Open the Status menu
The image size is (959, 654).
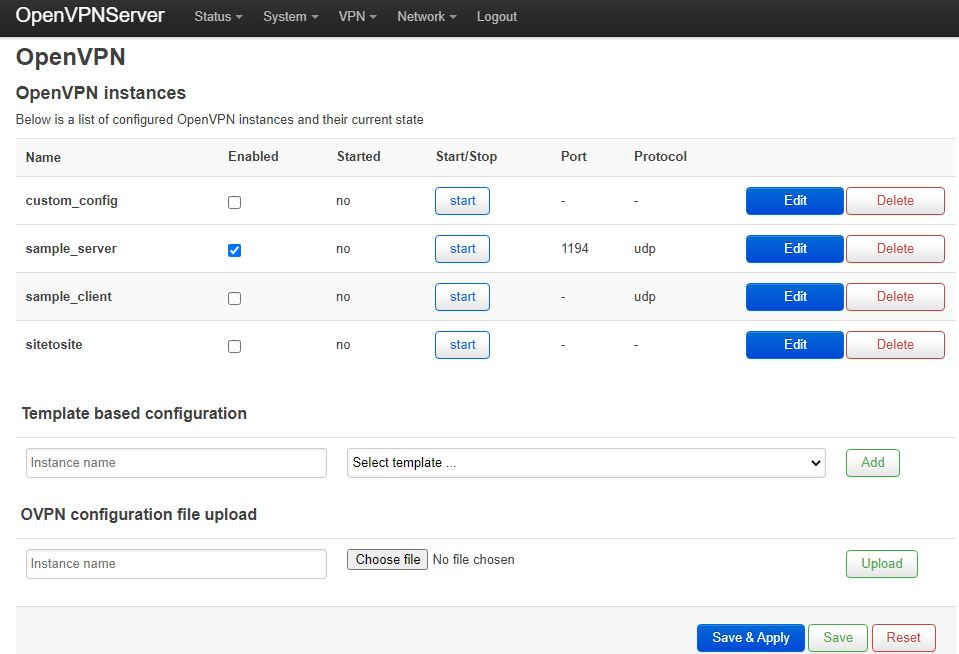pyautogui.click(x=218, y=17)
